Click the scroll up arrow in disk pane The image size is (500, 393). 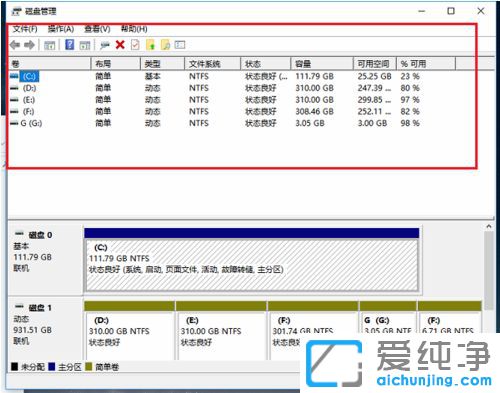click(x=489, y=226)
